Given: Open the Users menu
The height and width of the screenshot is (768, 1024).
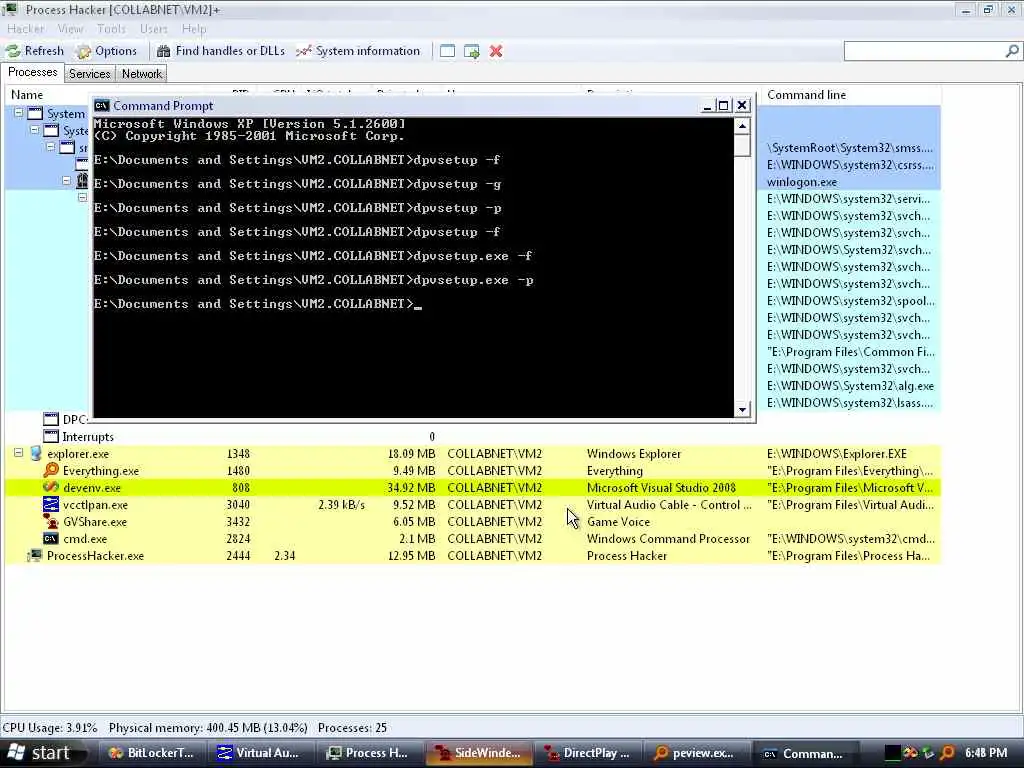Looking at the screenshot, I should pos(153,29).
